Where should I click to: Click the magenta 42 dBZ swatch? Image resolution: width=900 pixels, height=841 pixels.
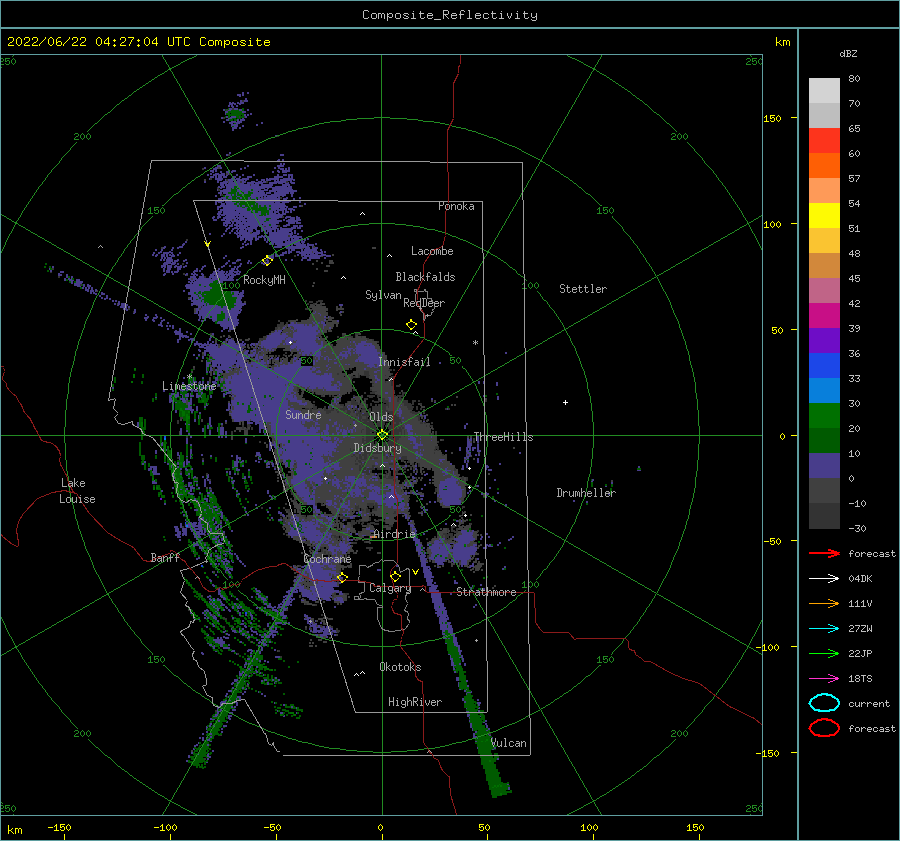pos(824,315)
